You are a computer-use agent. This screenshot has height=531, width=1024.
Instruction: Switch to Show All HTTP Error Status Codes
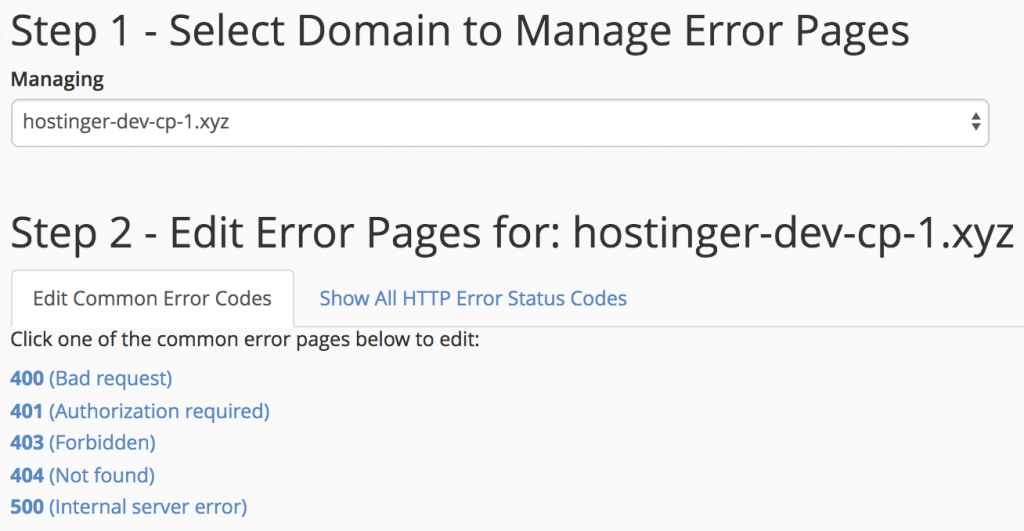pyautogui.click(x=473, y=298)
